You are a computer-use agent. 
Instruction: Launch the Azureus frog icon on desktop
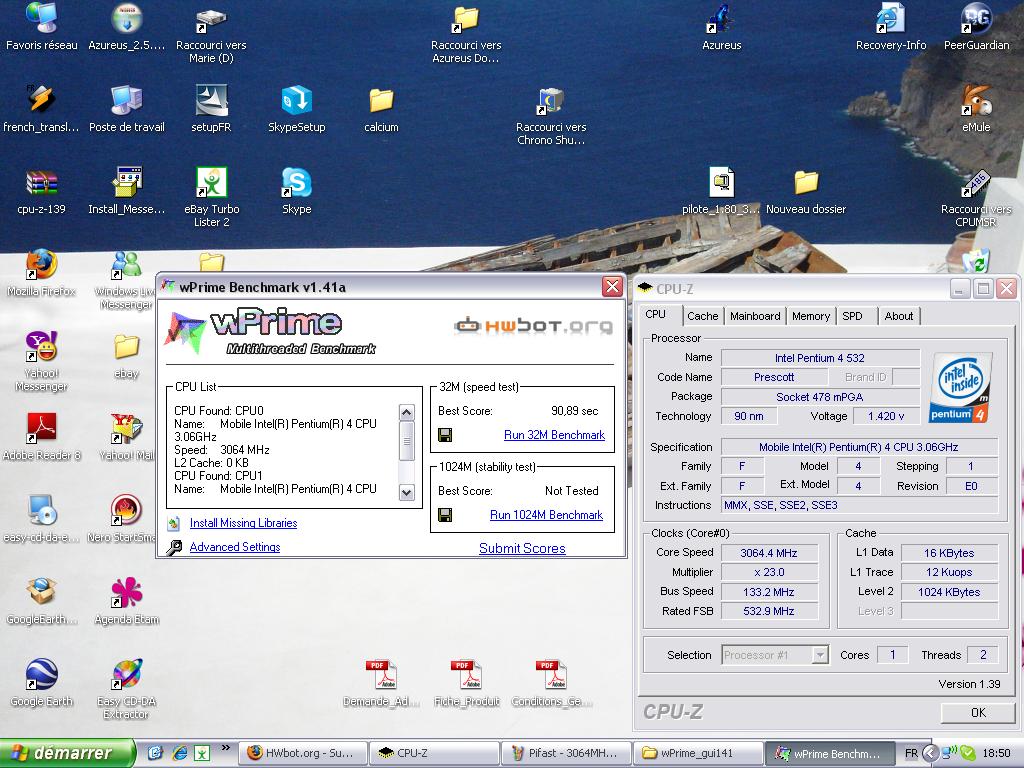(x=721, y=26)
